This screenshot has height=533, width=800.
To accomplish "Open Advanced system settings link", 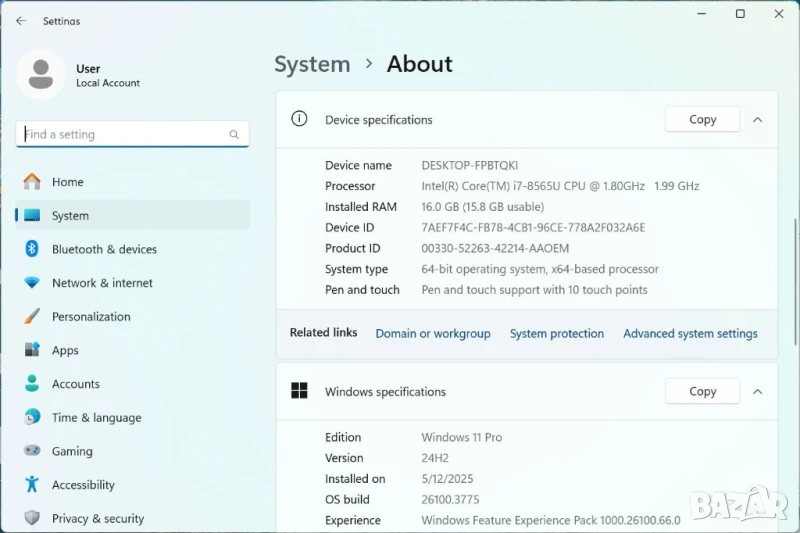I will coord(690,334).
